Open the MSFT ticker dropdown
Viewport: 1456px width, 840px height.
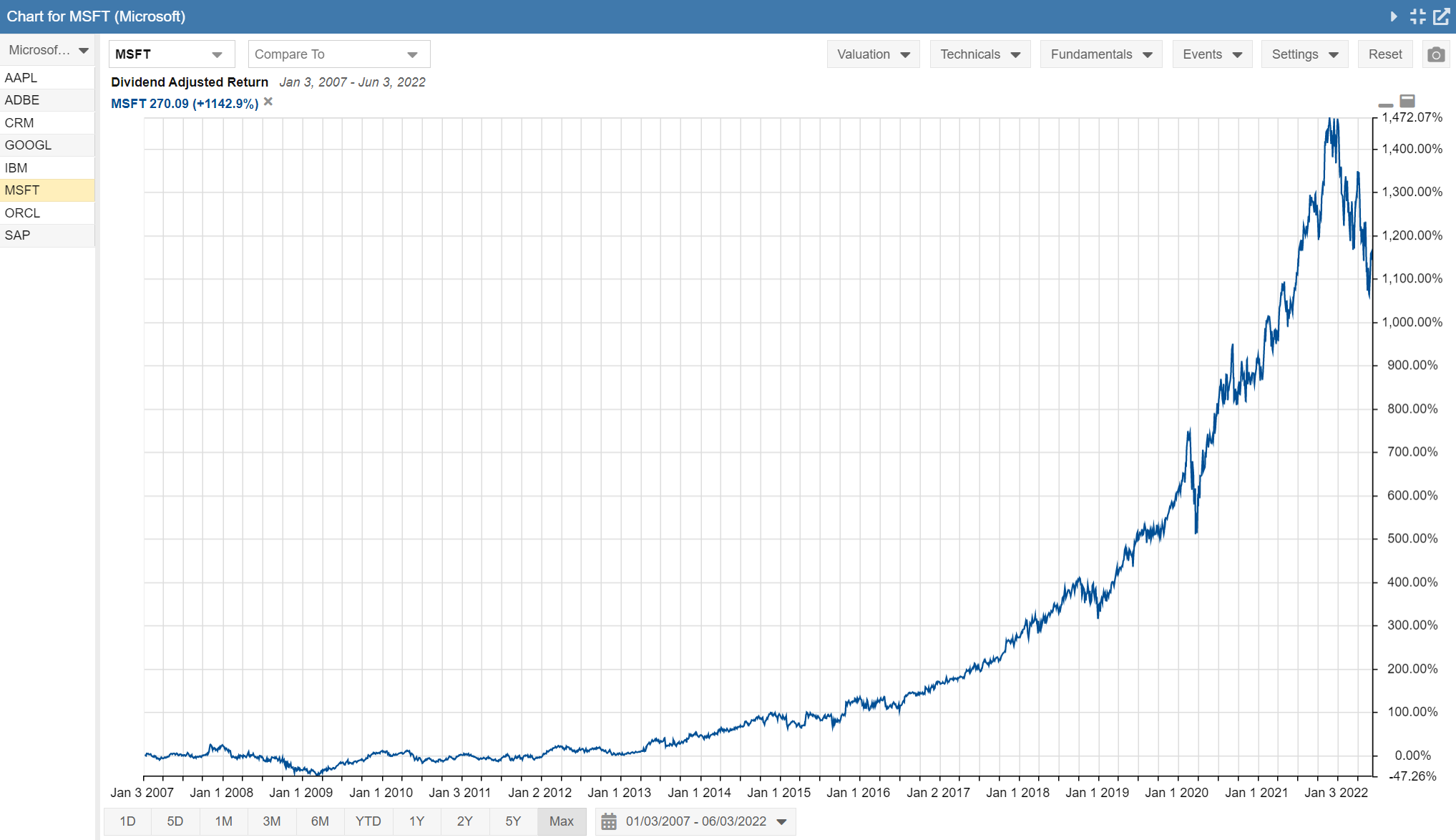[172, 54]
